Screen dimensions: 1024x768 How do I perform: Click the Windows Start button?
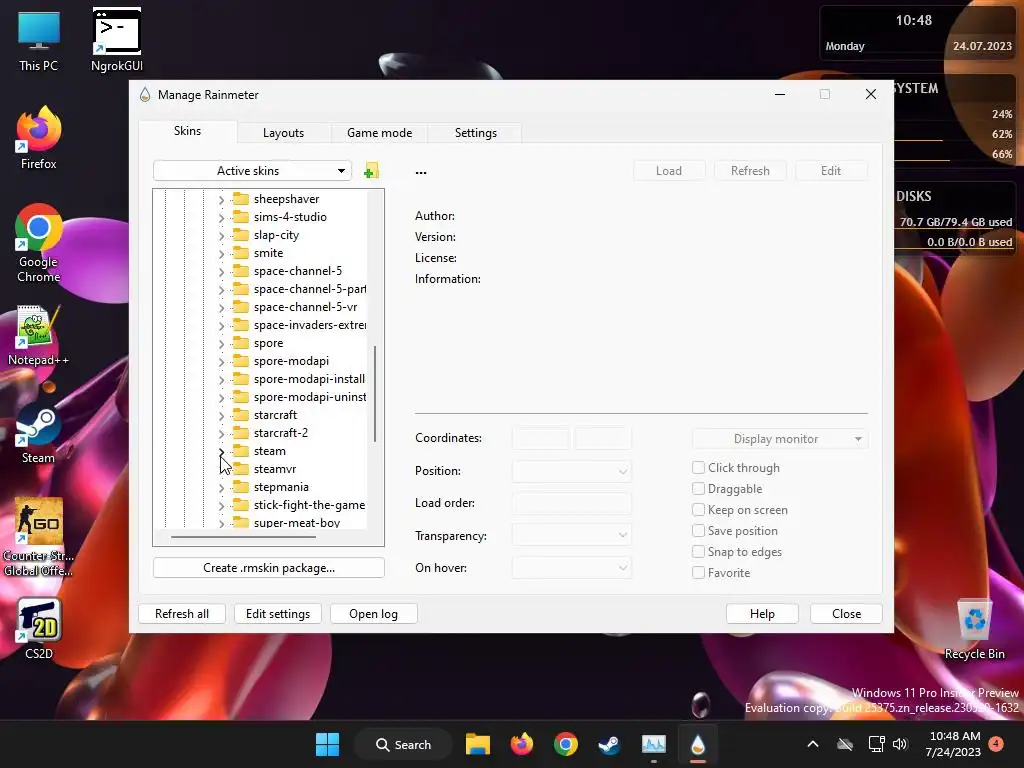(x=327, y=744)
